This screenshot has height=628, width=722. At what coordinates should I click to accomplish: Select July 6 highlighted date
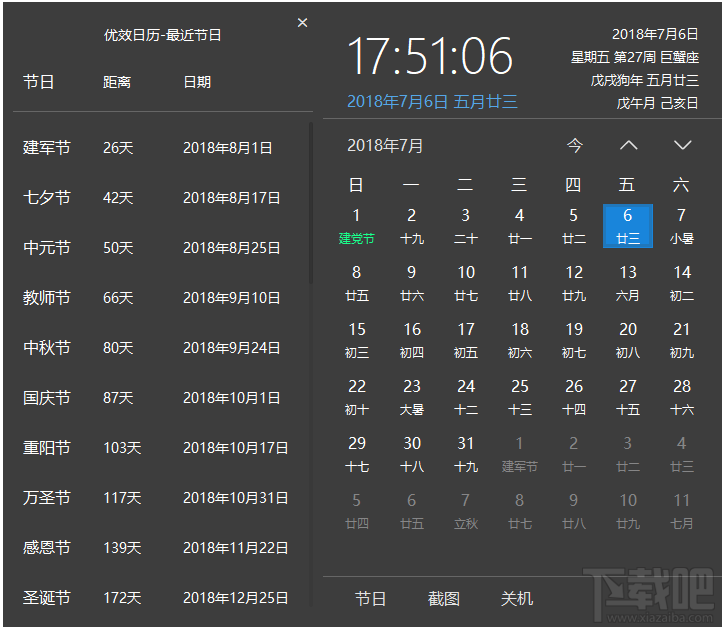628,226
